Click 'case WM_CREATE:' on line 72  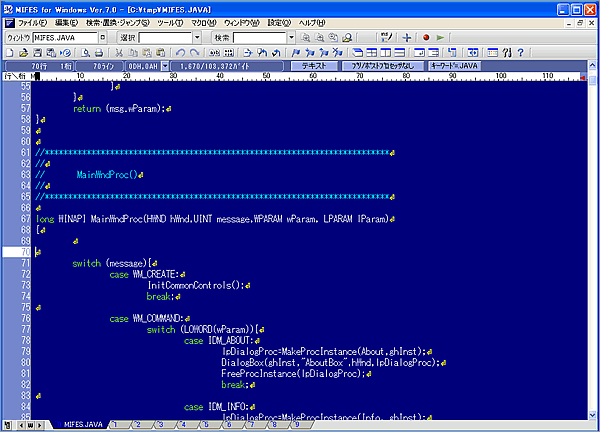(144, 274)
